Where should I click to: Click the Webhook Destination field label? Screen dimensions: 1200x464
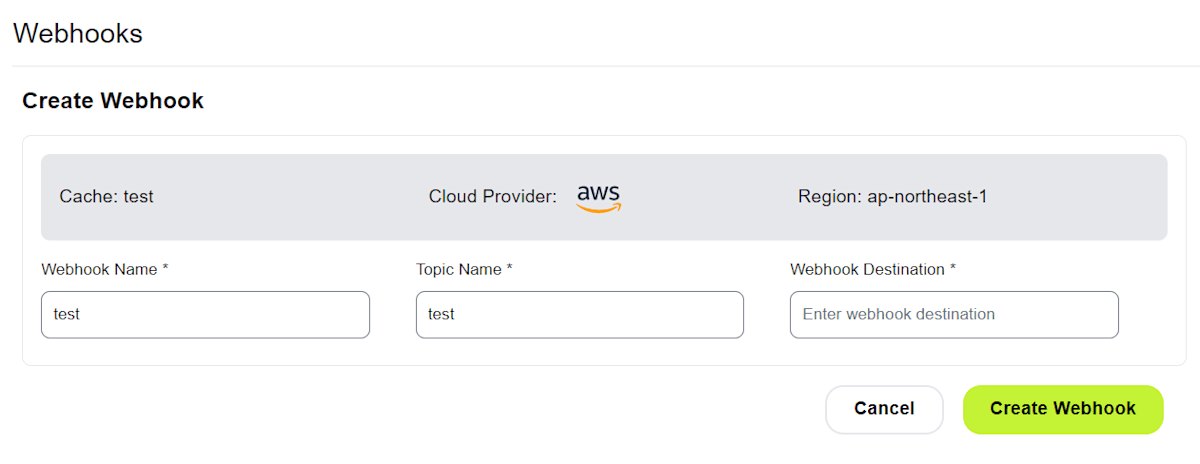point(867,269)
